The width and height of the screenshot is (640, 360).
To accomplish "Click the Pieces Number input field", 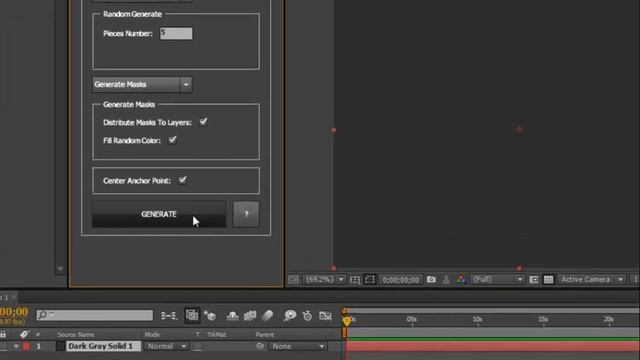I will tap(176, 33).
